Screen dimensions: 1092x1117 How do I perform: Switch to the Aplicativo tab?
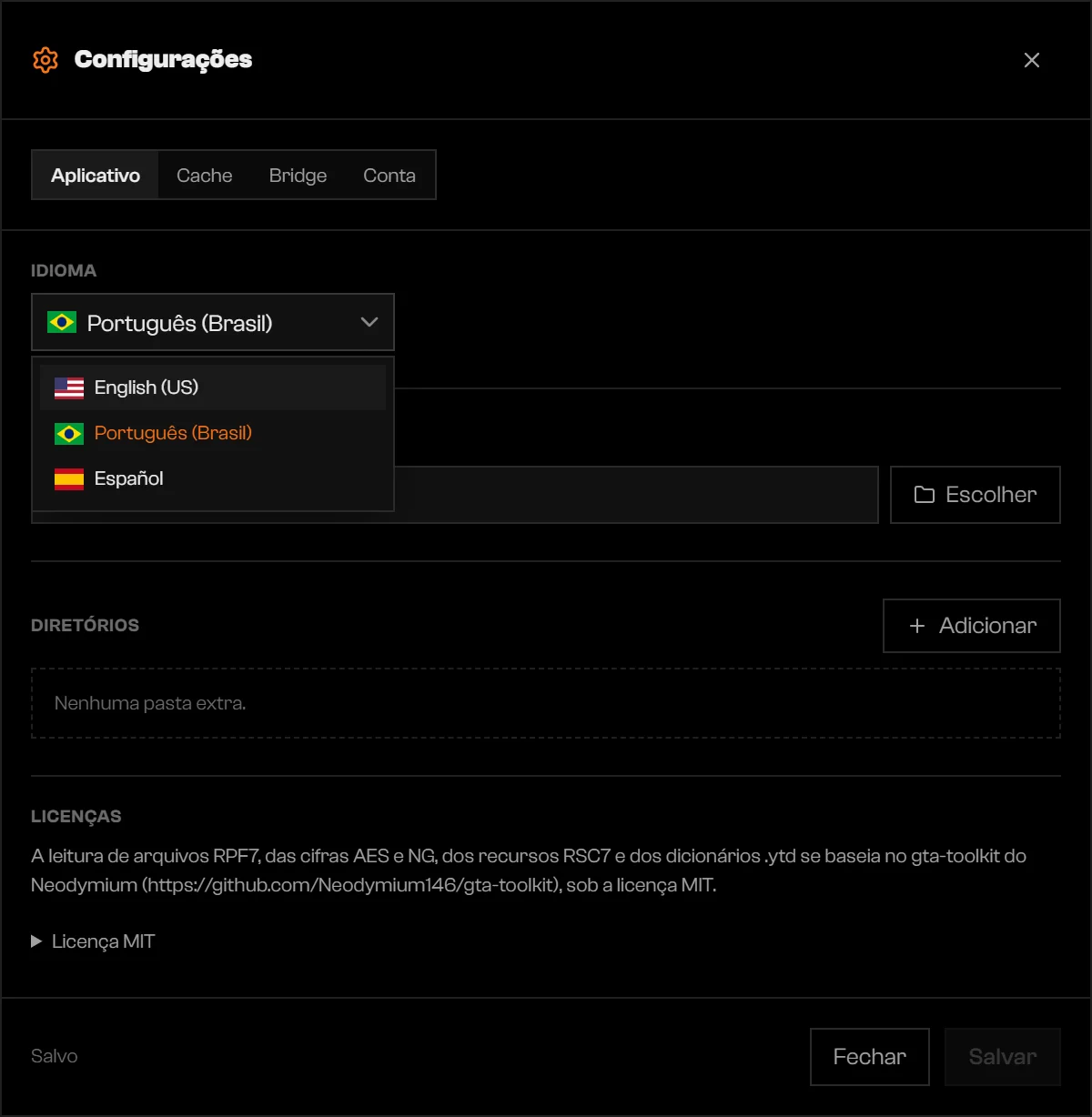[x=96, y=176]
